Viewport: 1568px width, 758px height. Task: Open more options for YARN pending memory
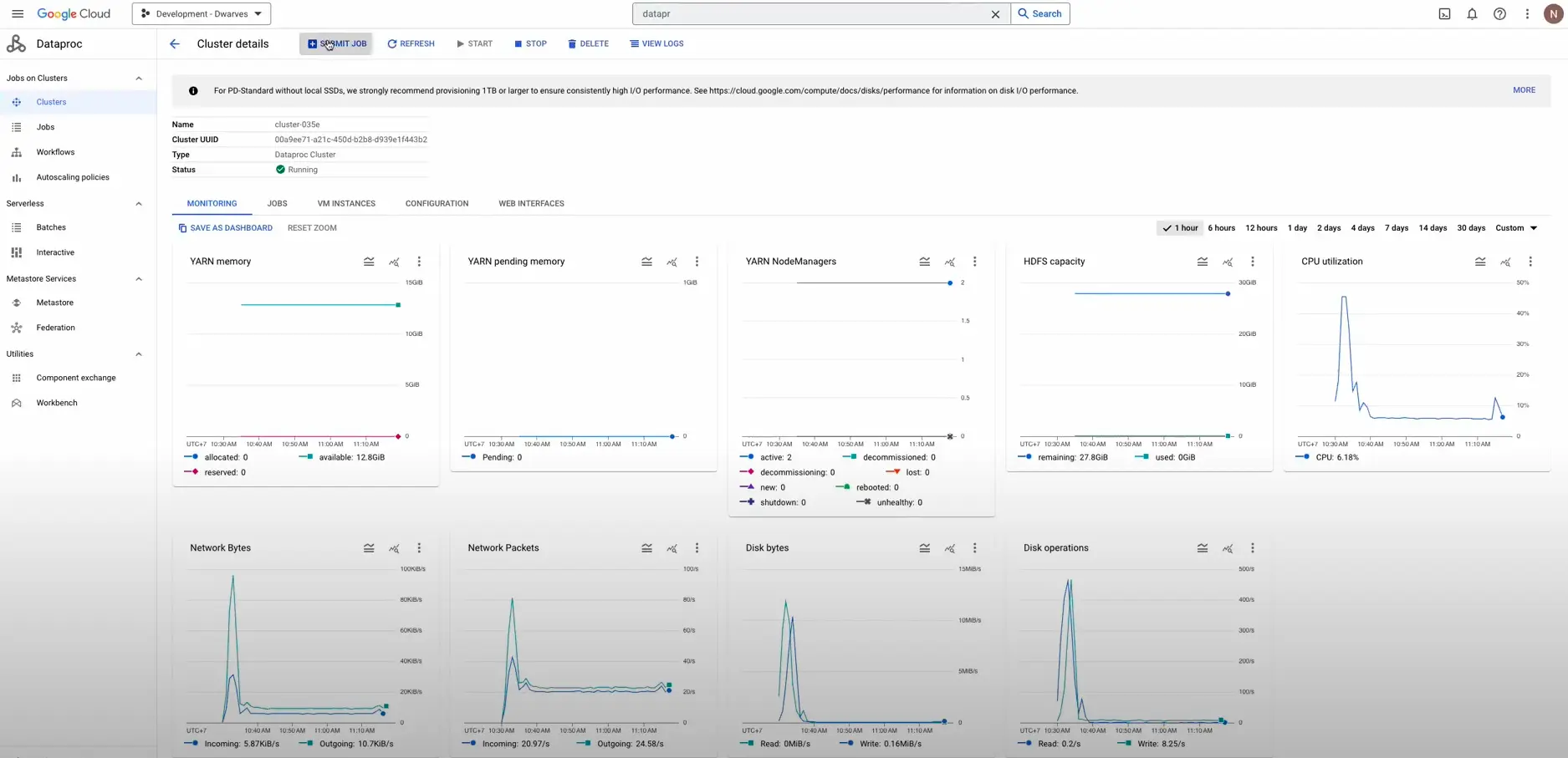(697, 262)
